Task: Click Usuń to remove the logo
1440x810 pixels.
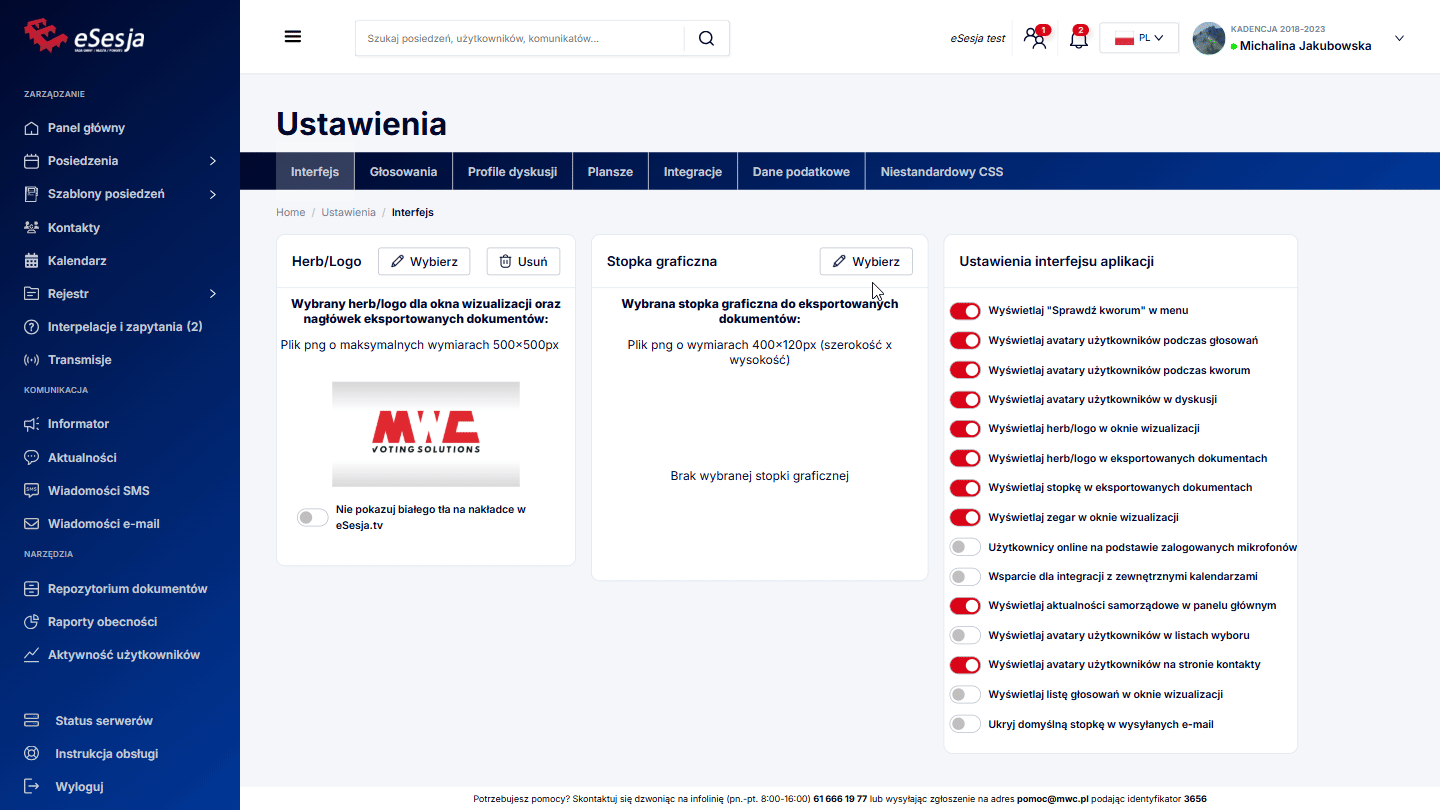Action: coord(523,262)
